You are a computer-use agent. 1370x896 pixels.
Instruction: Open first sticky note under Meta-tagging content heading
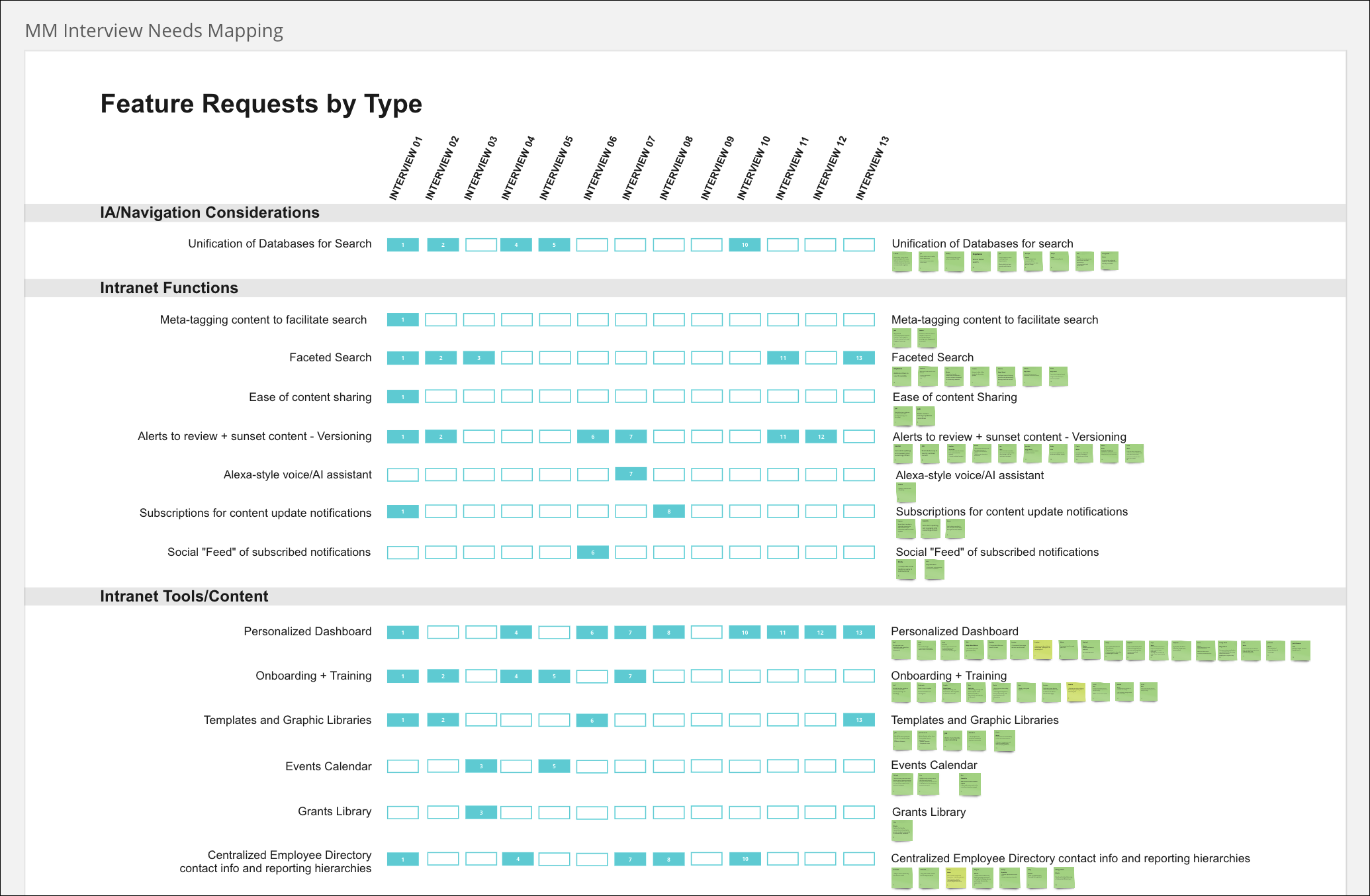tap(901, 337)
